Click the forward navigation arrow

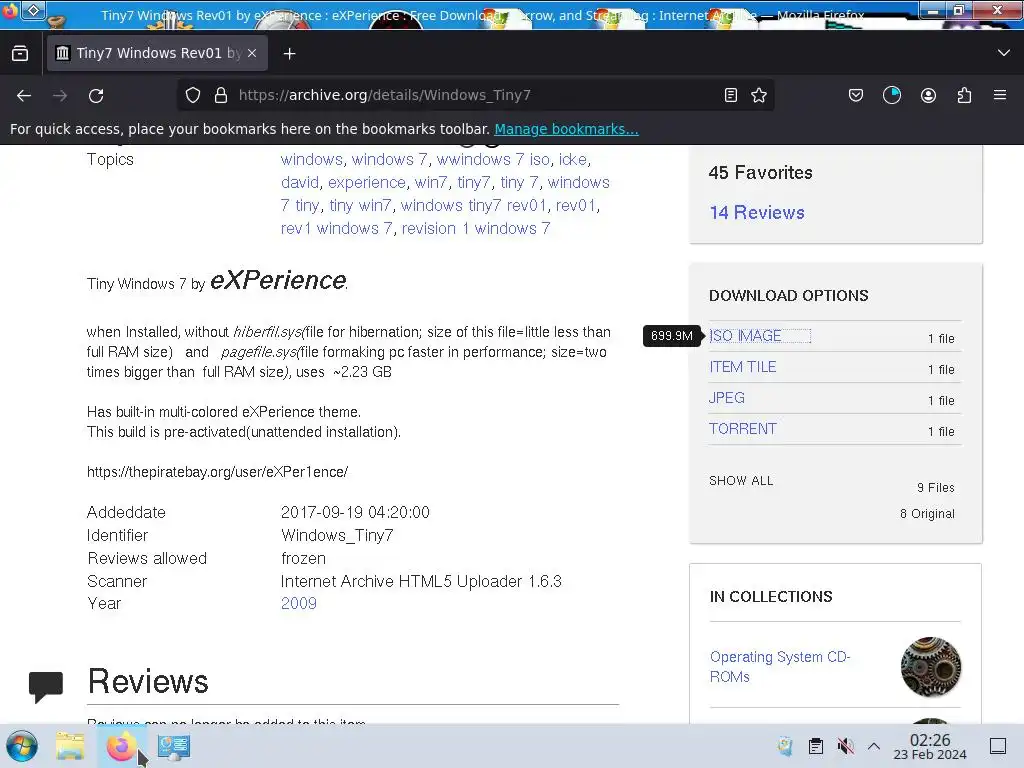[x=60, y=96]
